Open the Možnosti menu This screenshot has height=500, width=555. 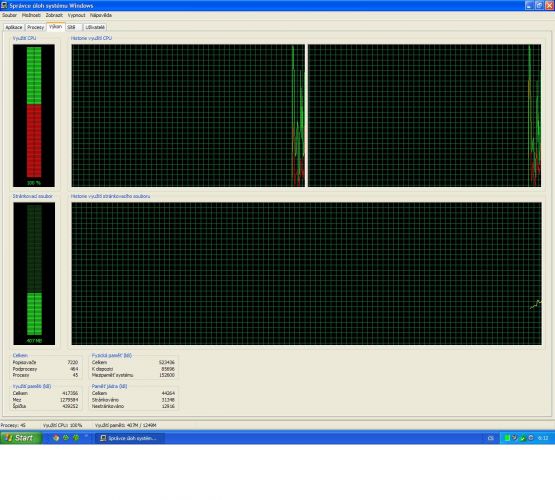click(x=31, y=15)
